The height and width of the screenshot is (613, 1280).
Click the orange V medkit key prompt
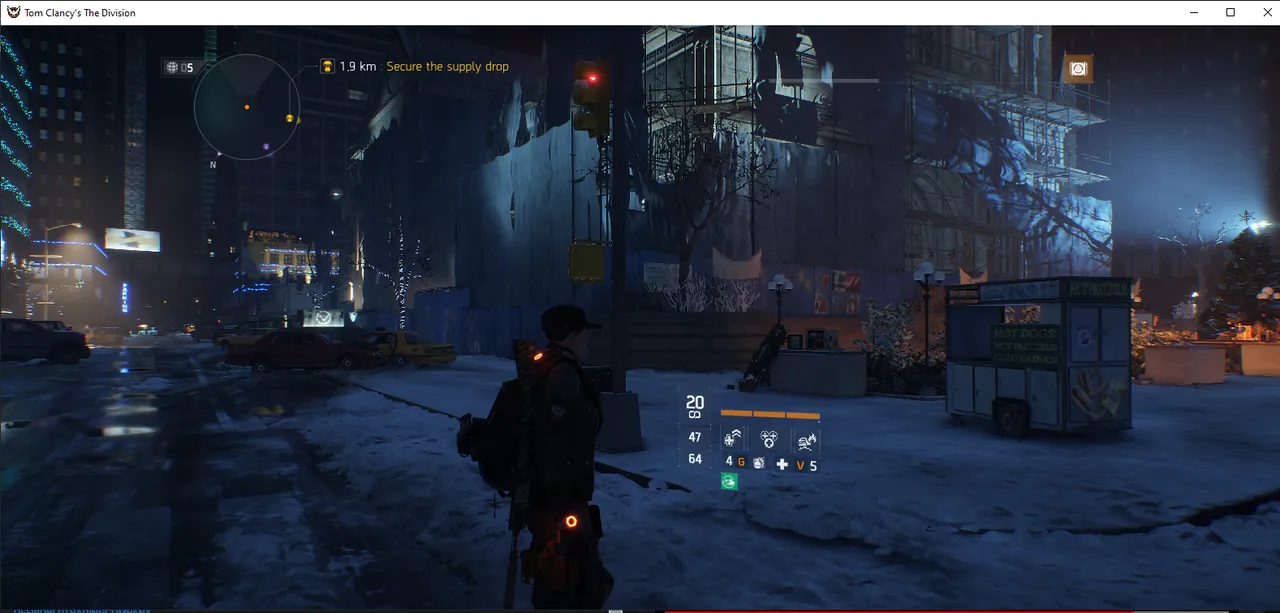tap(800, 466)
